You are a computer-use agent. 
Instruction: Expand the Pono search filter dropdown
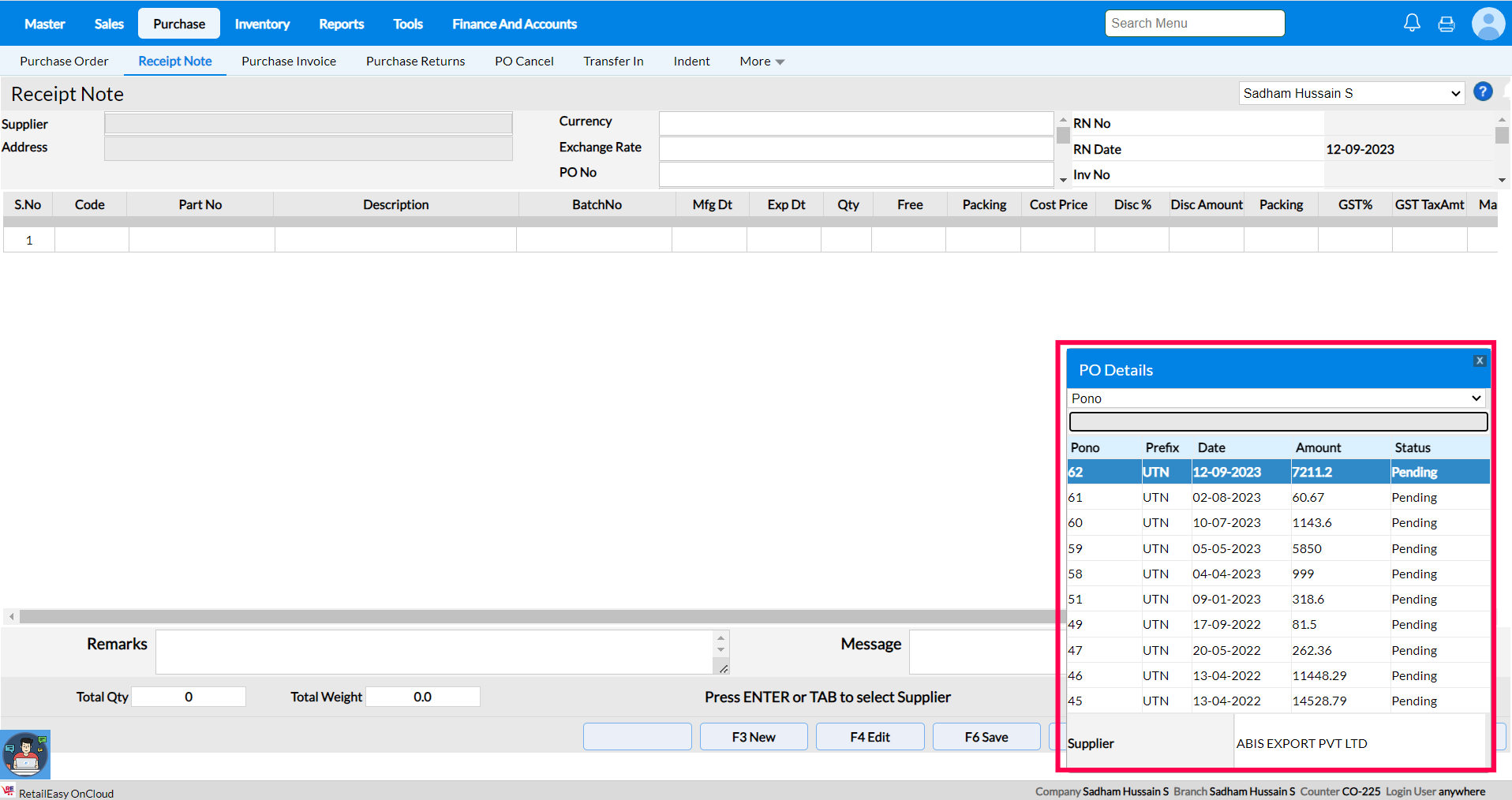click(x=1276, y=398)
